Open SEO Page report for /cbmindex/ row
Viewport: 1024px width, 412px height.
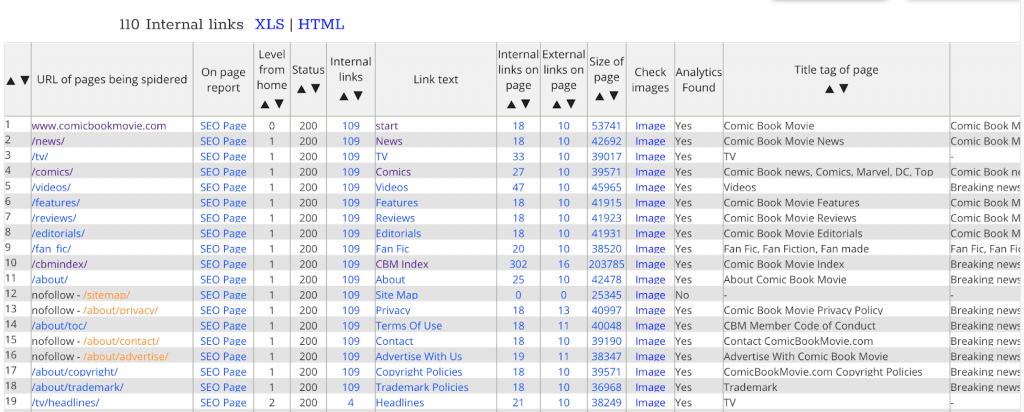(x=223, y=264)
